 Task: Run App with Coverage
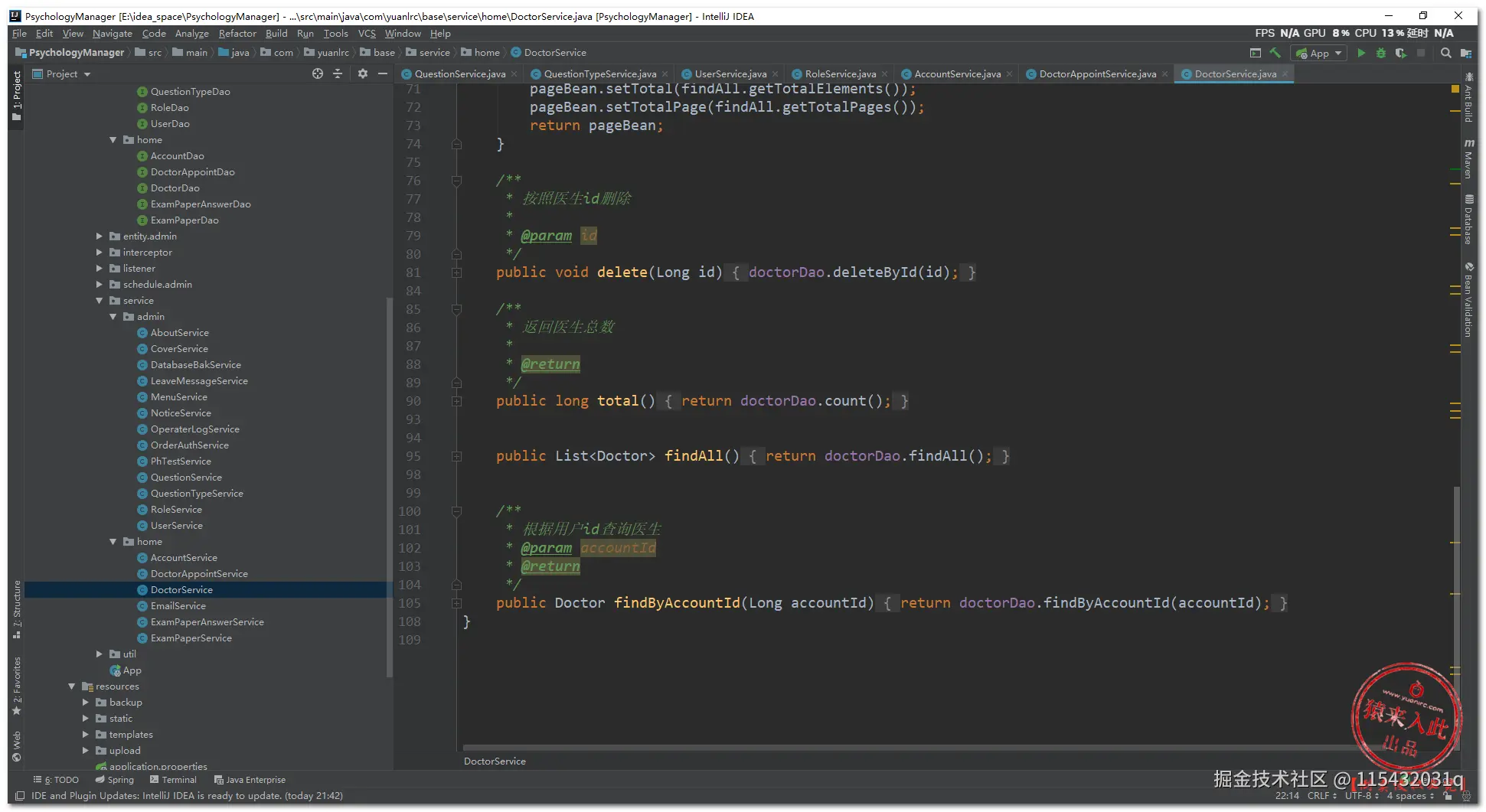coord(1401,53)
